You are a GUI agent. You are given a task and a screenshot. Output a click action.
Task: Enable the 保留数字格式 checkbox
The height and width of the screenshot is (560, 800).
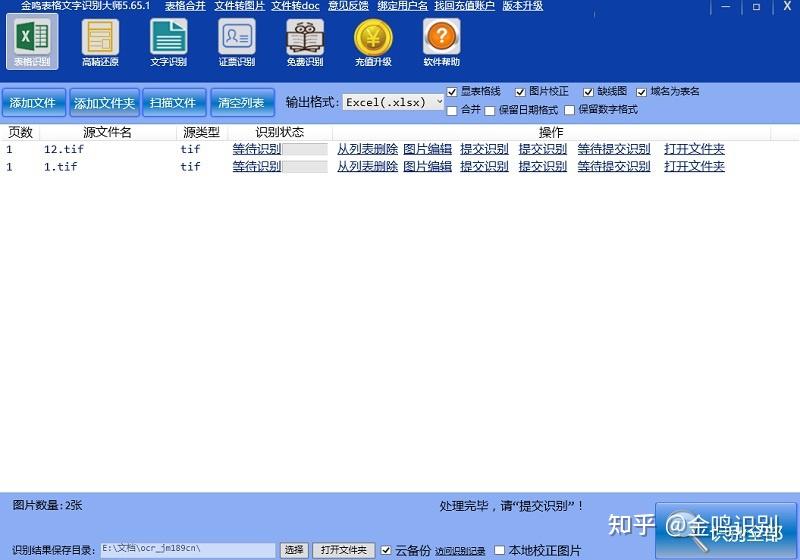pos(569,110)
